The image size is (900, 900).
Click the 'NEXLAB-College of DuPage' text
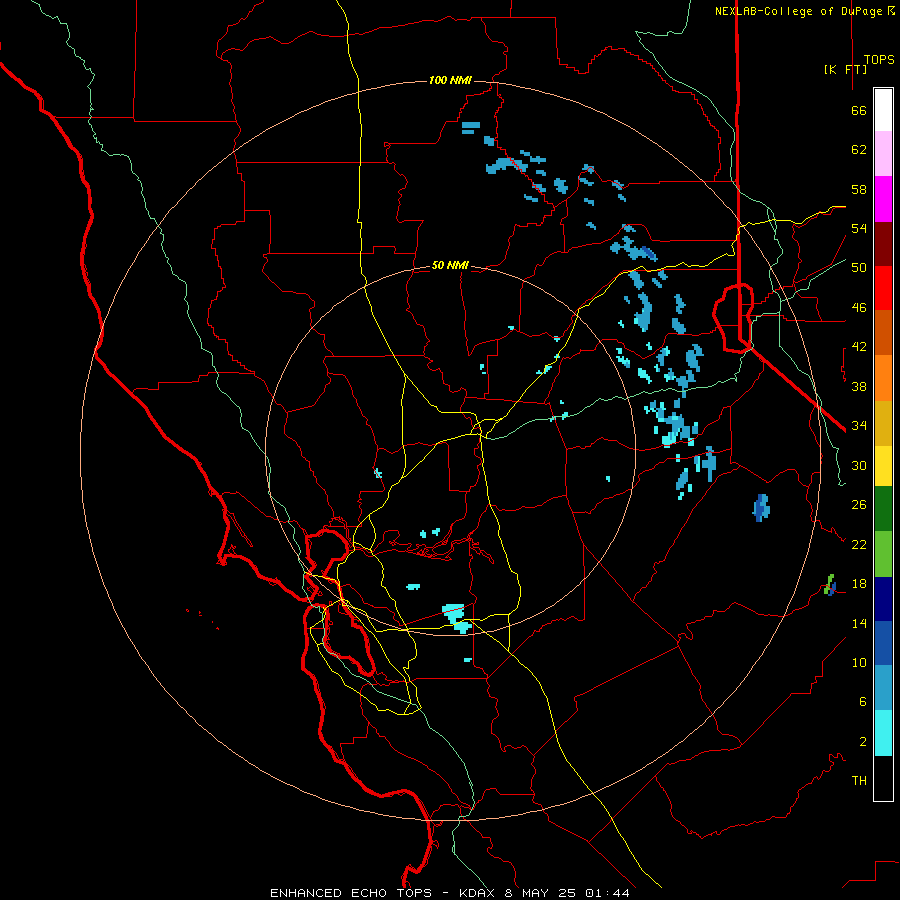click(800, 11)
